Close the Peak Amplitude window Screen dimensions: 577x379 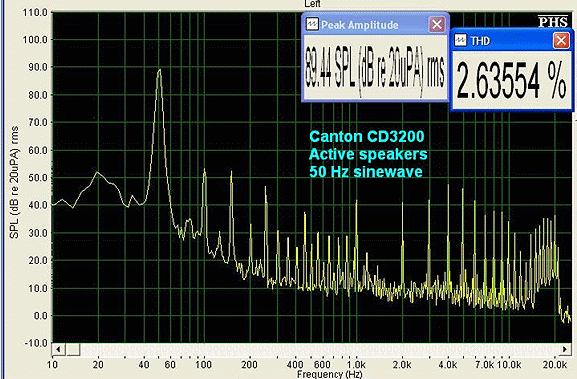(x=437, y=25)
